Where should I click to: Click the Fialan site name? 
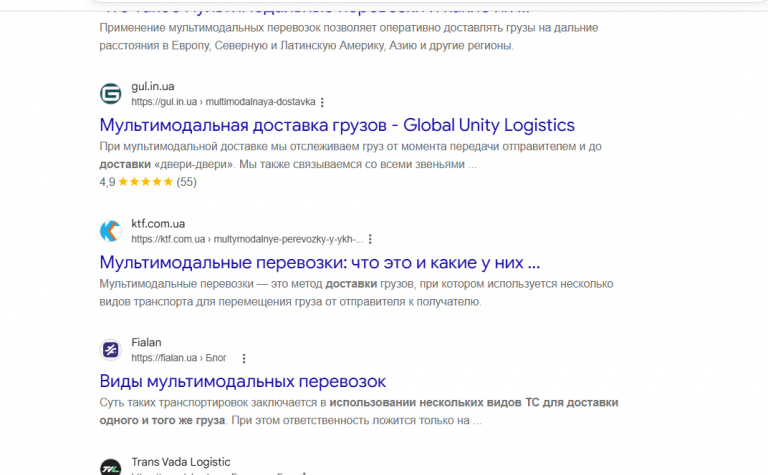pos(146,342)
